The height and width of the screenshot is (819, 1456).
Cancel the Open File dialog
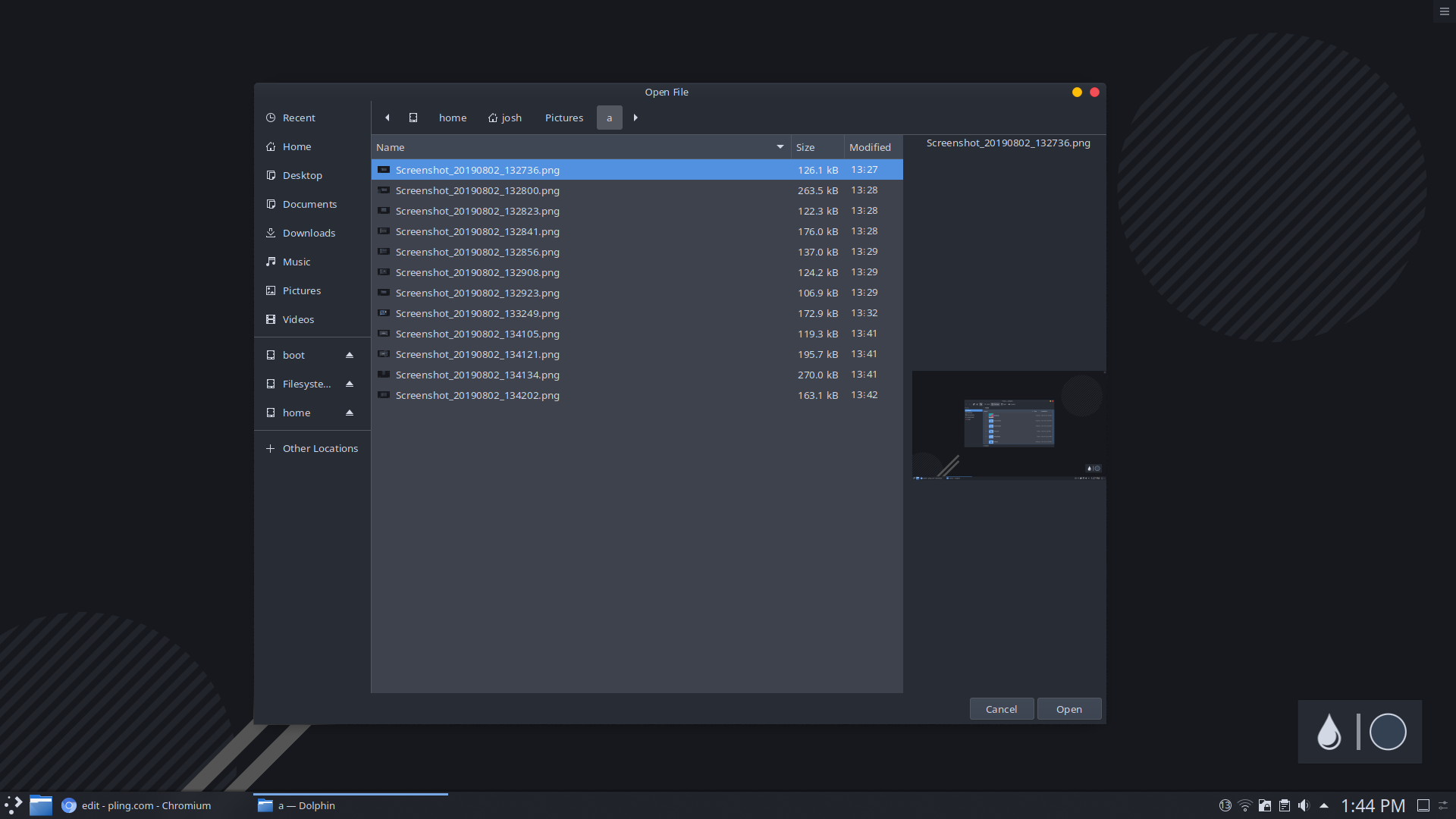pyautogui.click(x=1001, y=709)
